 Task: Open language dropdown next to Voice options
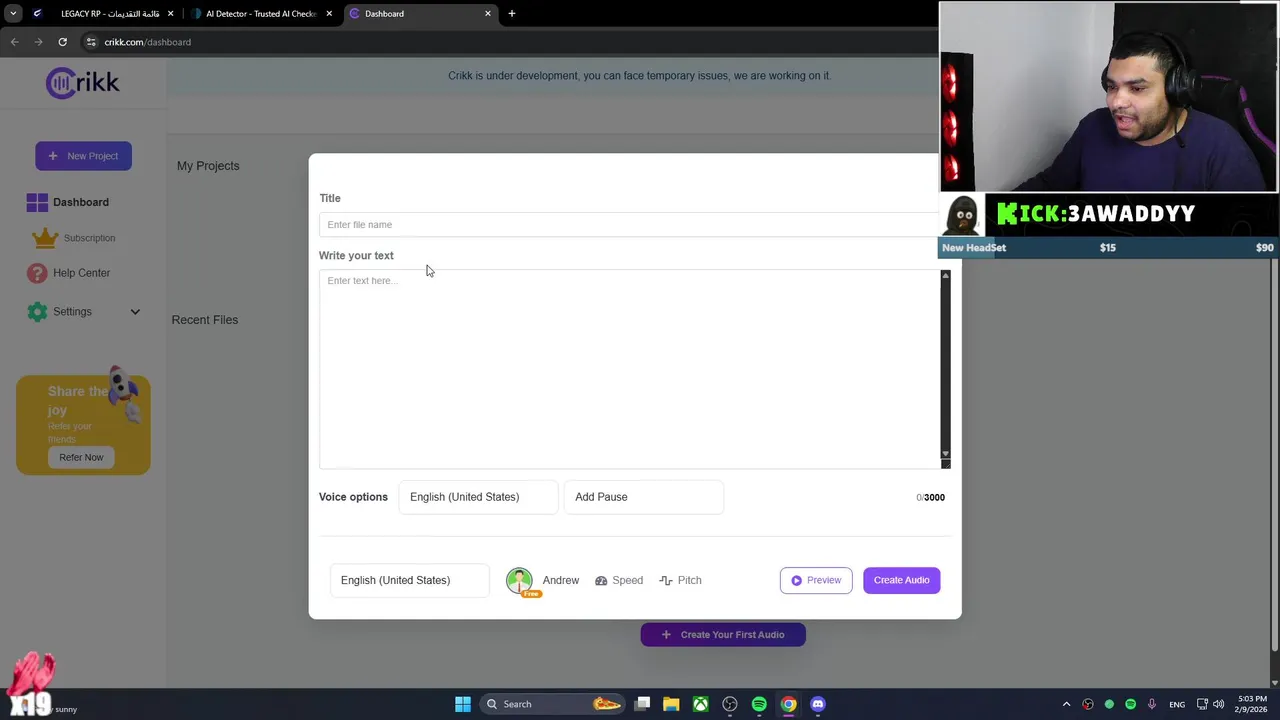[478, 497]
